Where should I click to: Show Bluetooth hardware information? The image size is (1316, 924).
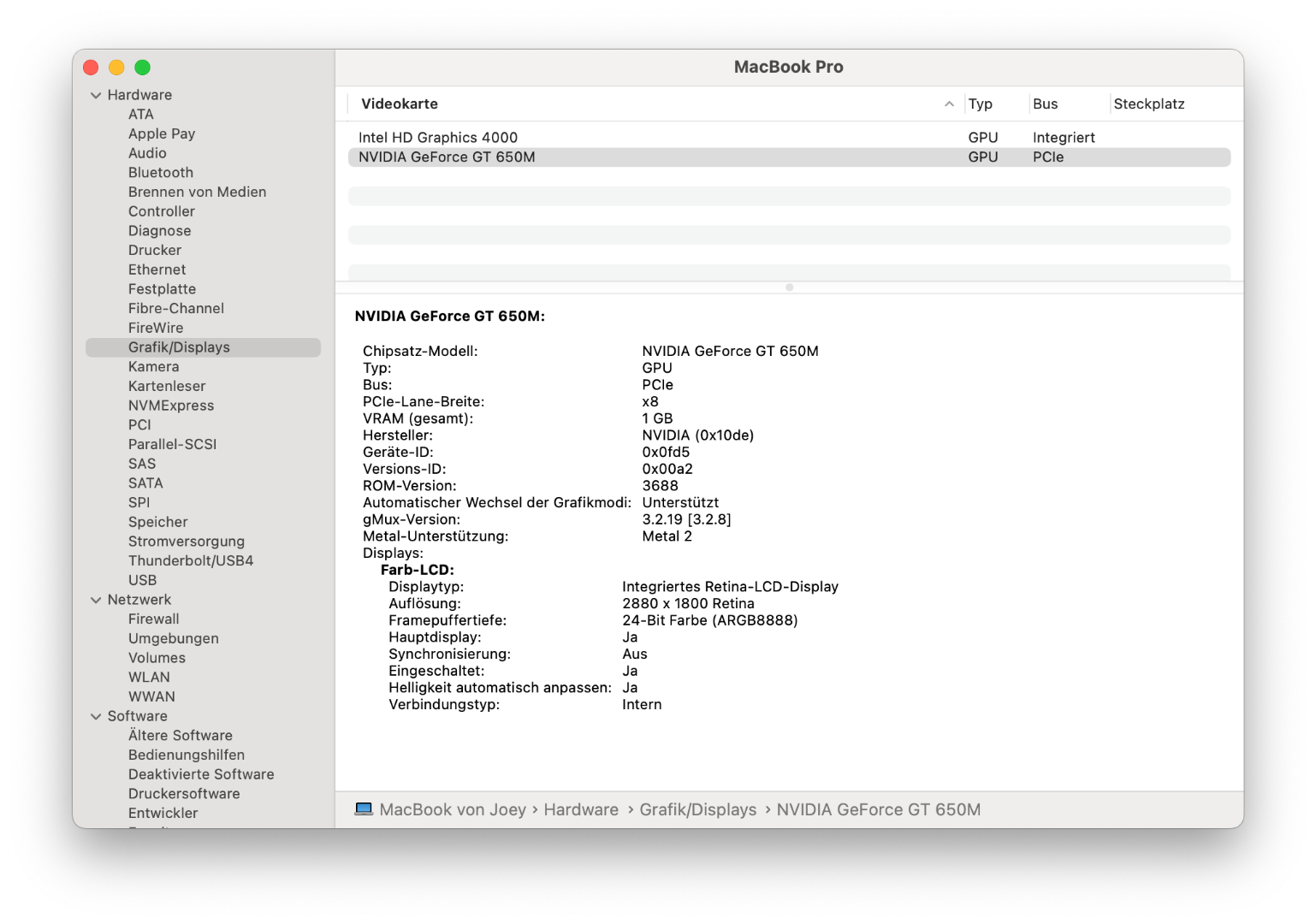161,173
